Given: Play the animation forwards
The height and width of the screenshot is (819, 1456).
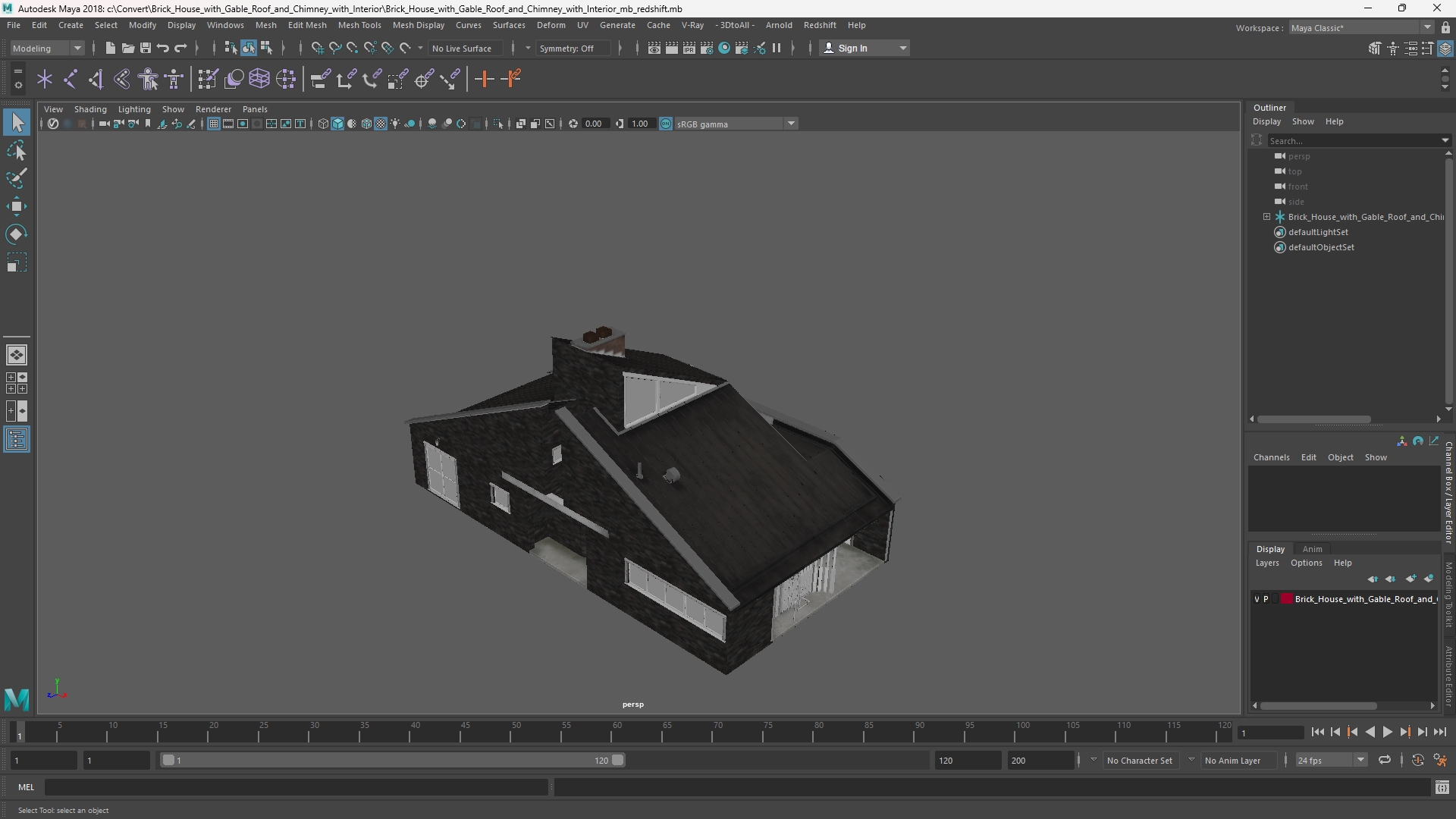Looking at the screenshot, I should click(x=1388, y=733).
